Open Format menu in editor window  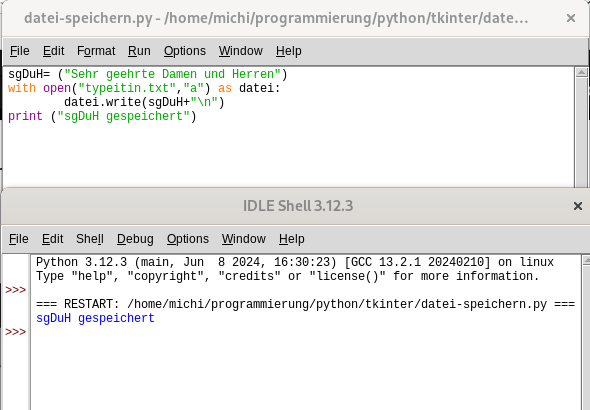pos(96,51)
